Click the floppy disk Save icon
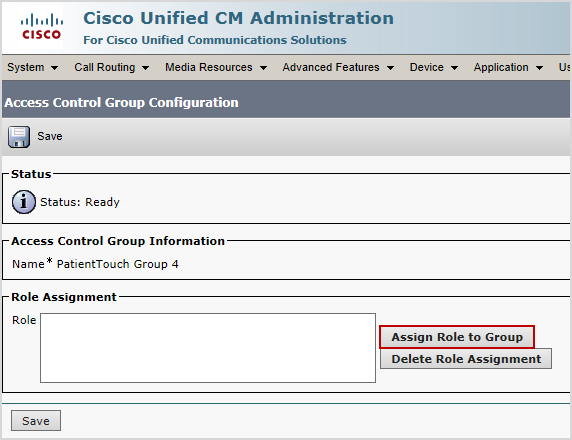Screen dimensions: 572x440 [x=19, y=137]
